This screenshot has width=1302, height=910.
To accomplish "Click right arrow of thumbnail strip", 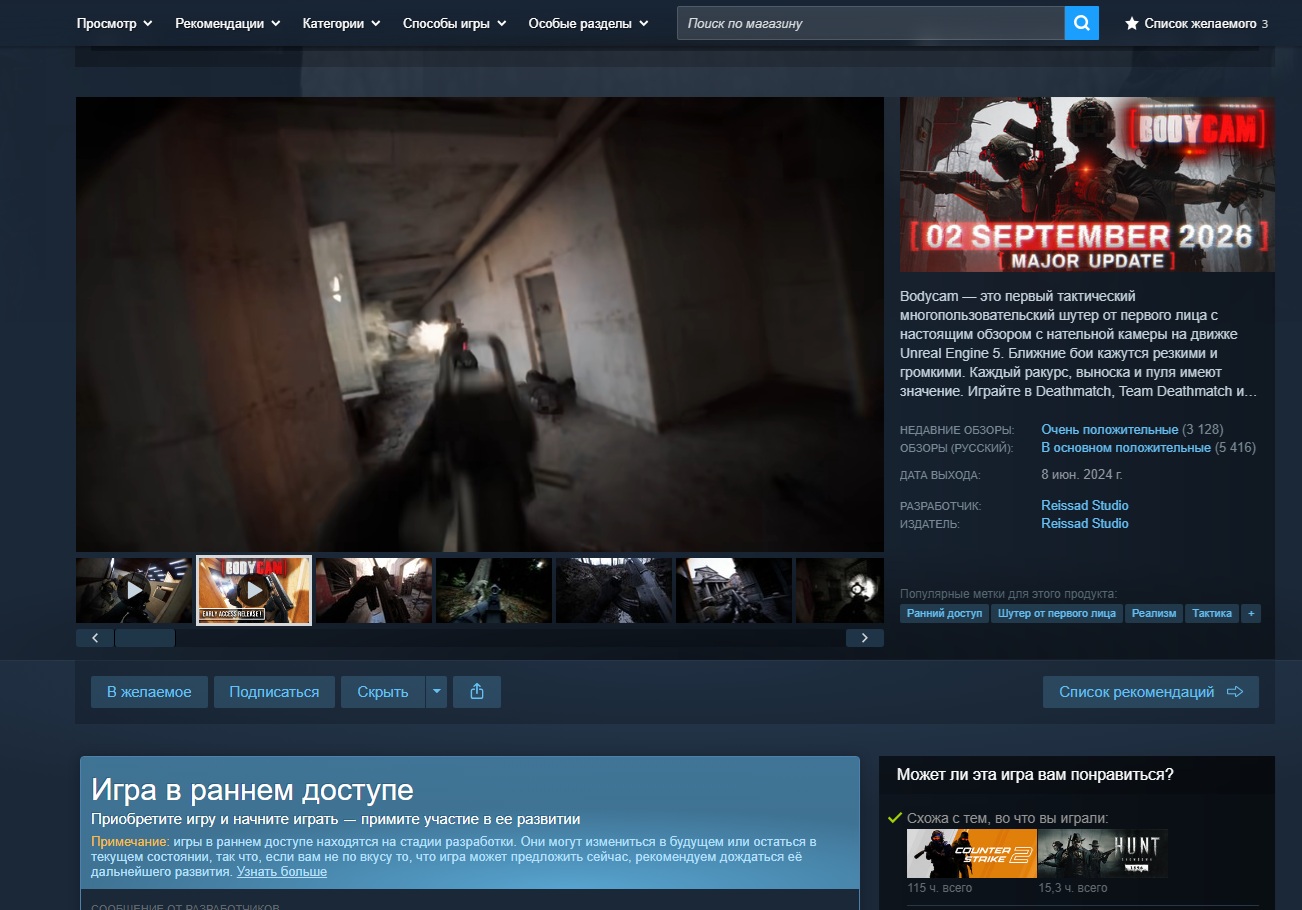I will coord(865,637).
